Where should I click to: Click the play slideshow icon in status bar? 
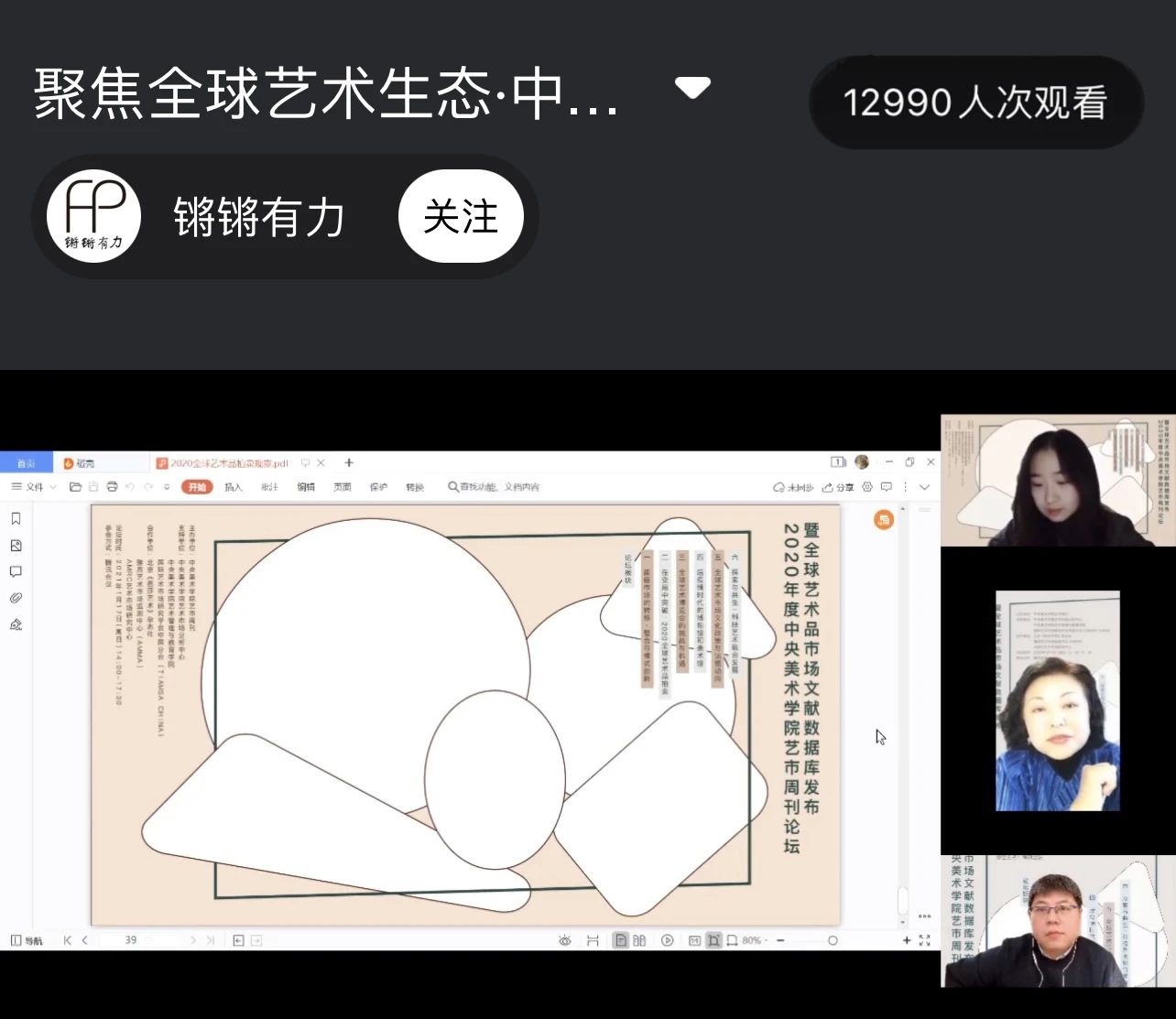667,940
